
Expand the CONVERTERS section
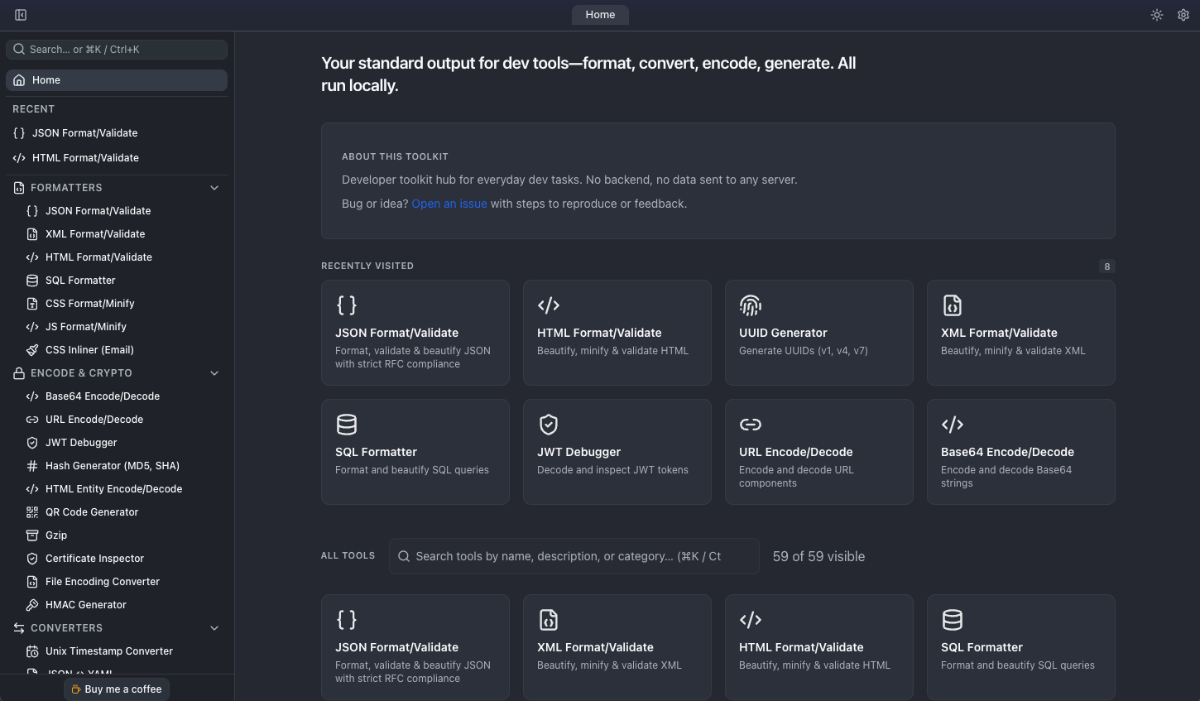click(x=214, y=628)
